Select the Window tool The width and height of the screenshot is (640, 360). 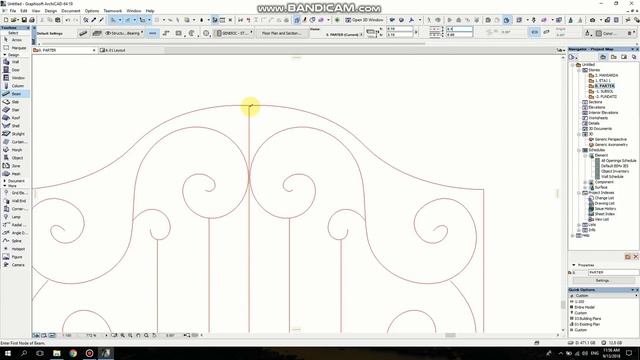15,78
